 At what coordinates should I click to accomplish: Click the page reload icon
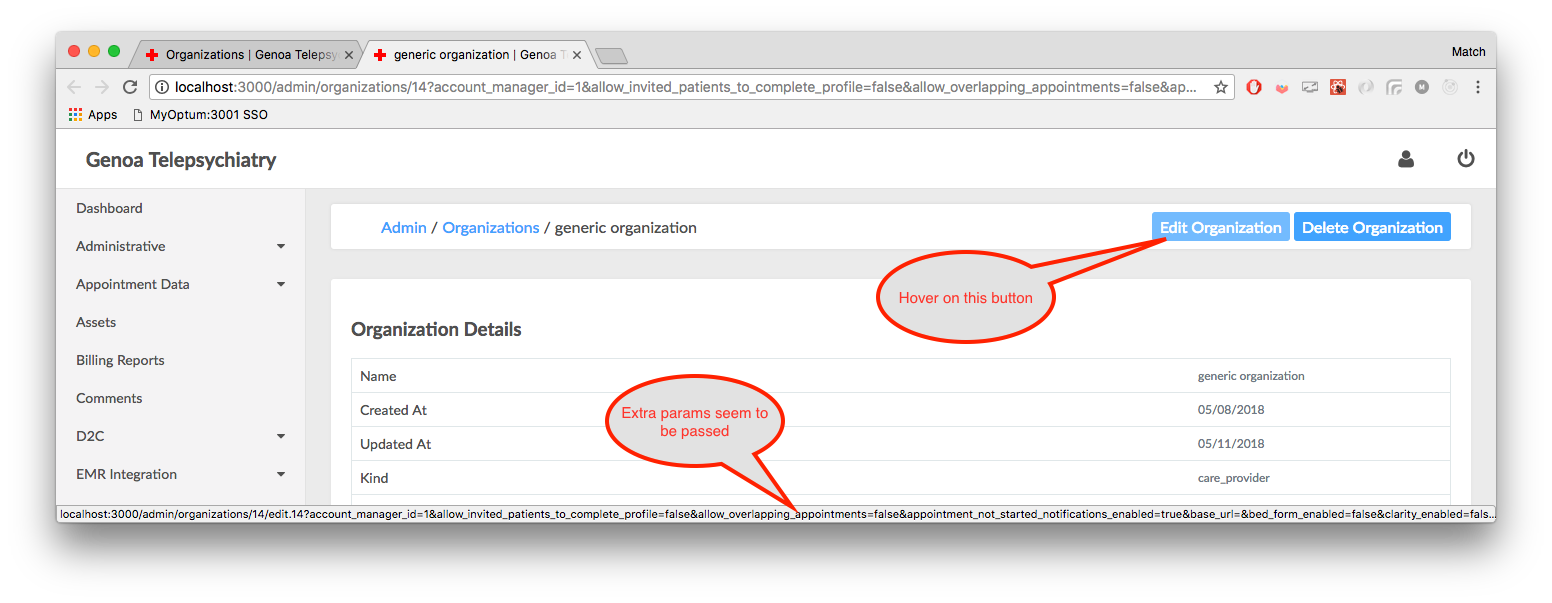coord(130,87)
